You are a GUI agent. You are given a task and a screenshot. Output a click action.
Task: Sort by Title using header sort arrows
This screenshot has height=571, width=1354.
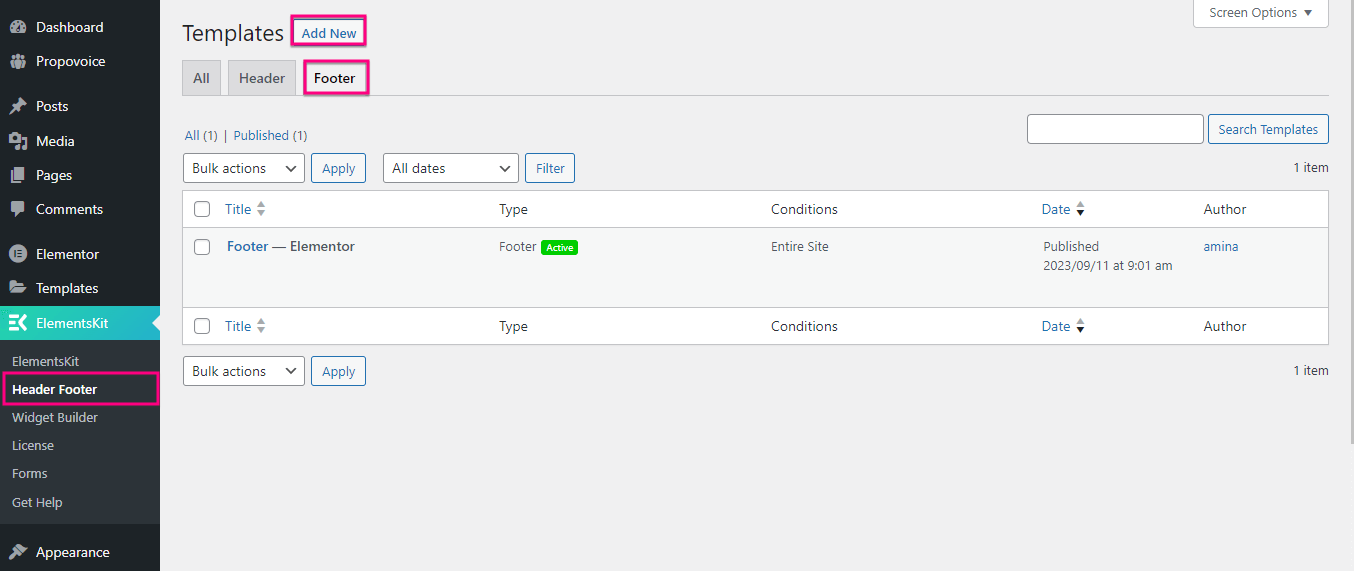(261, 209)
